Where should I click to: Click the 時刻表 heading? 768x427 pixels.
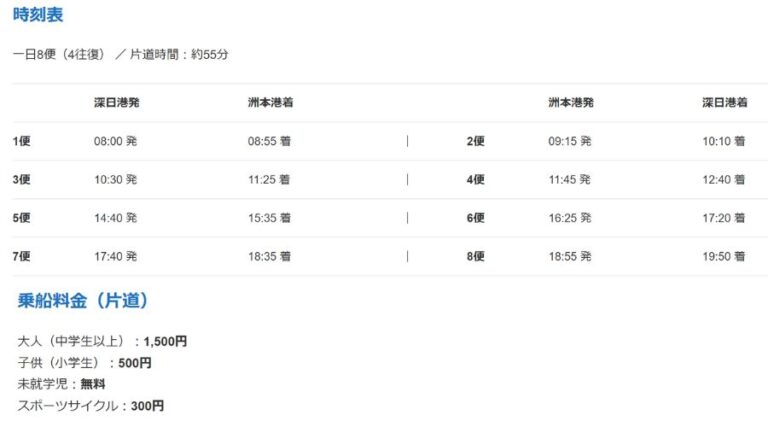click(x=40, y=15)
